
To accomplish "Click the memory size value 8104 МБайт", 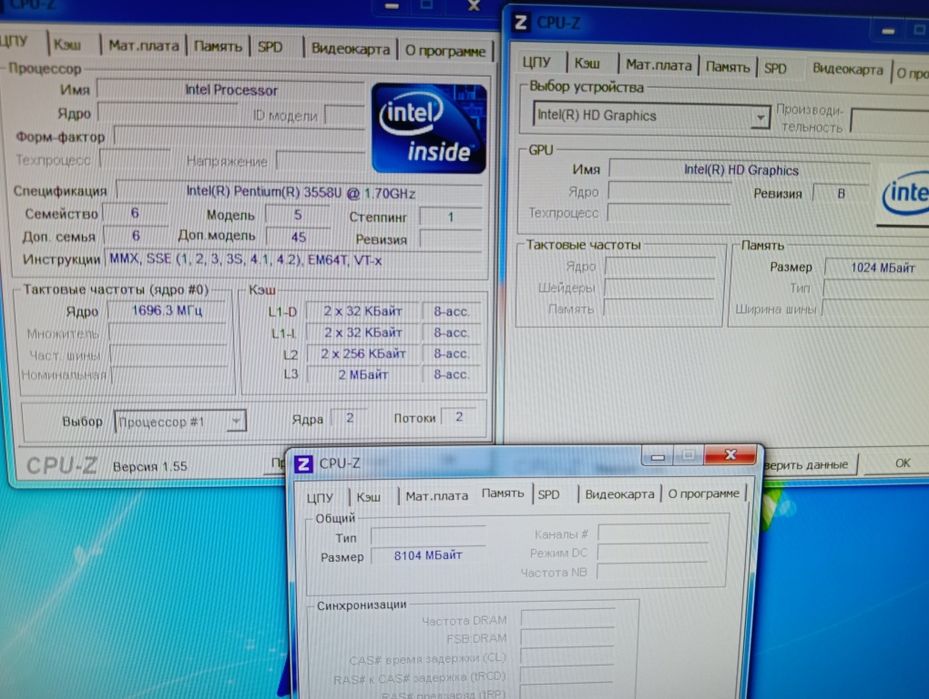I will pyautogui.click(x=428, y=556).
